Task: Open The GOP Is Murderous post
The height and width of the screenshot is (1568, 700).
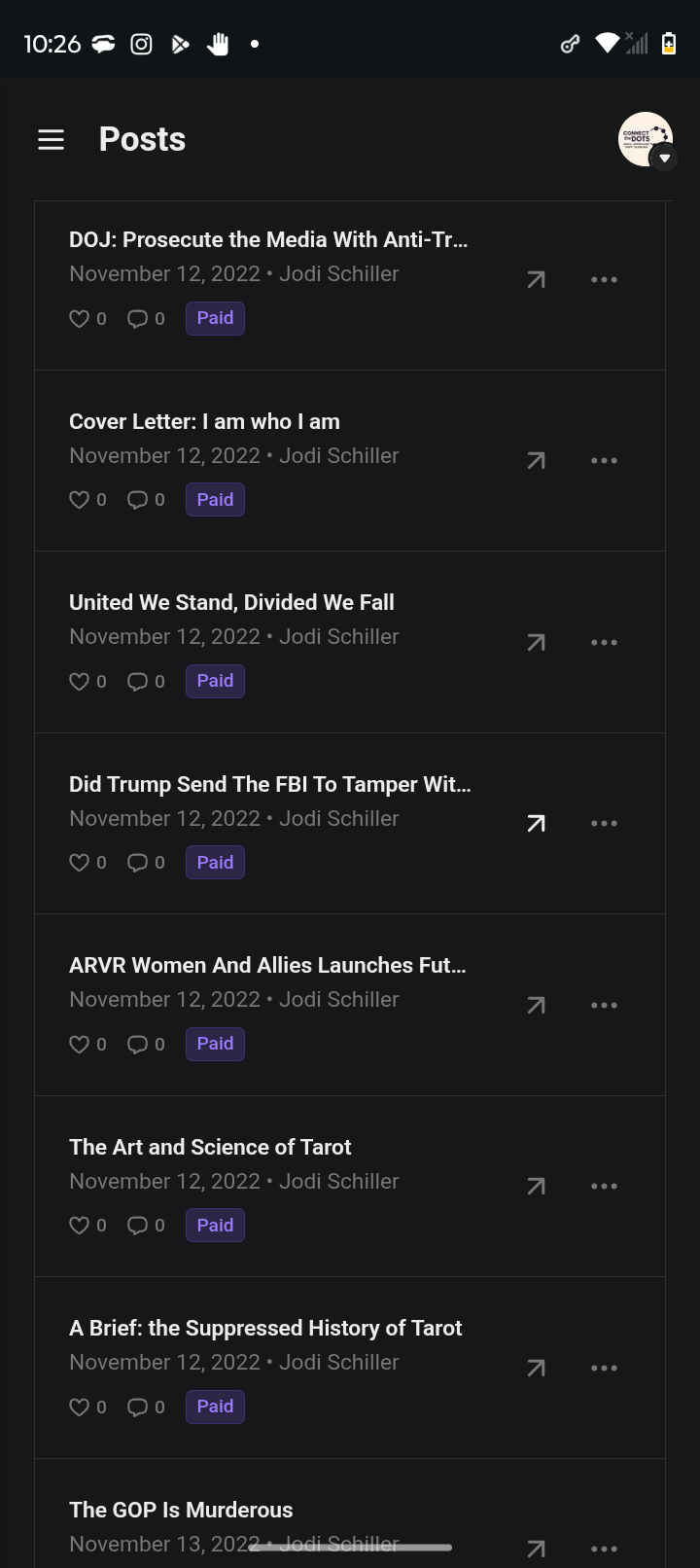Action: pyautogui.click(x=181, y=1511)
